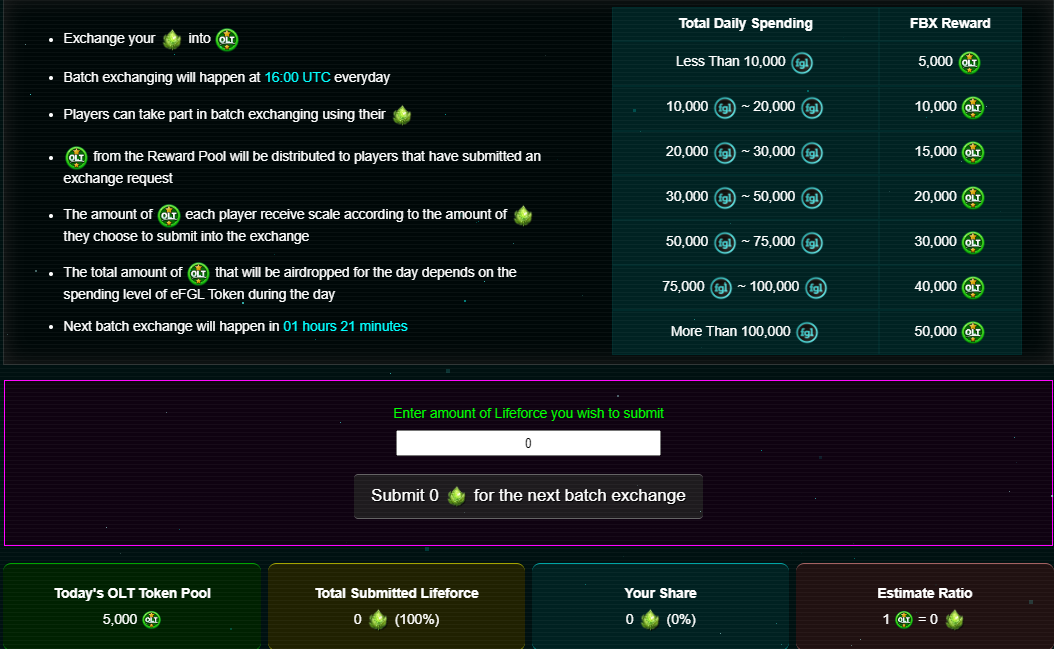Click the leaf icon in Estimate Ratio card
Screen dimensions: 1054x649
click(955, 619)
